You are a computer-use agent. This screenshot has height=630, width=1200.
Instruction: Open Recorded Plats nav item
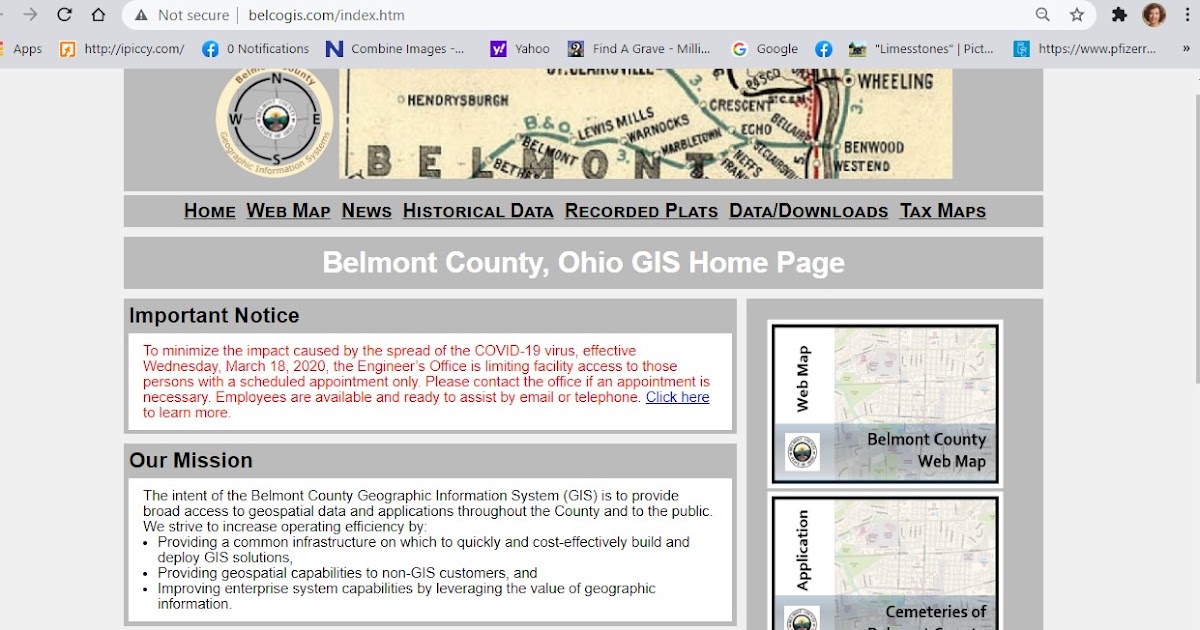click(x=641, y=211)
